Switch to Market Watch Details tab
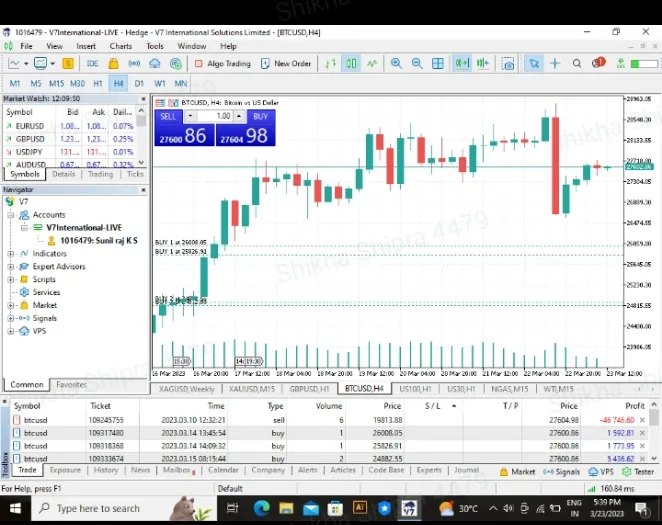Viewport: 662px width, 525px height. (x=64, y=174)
